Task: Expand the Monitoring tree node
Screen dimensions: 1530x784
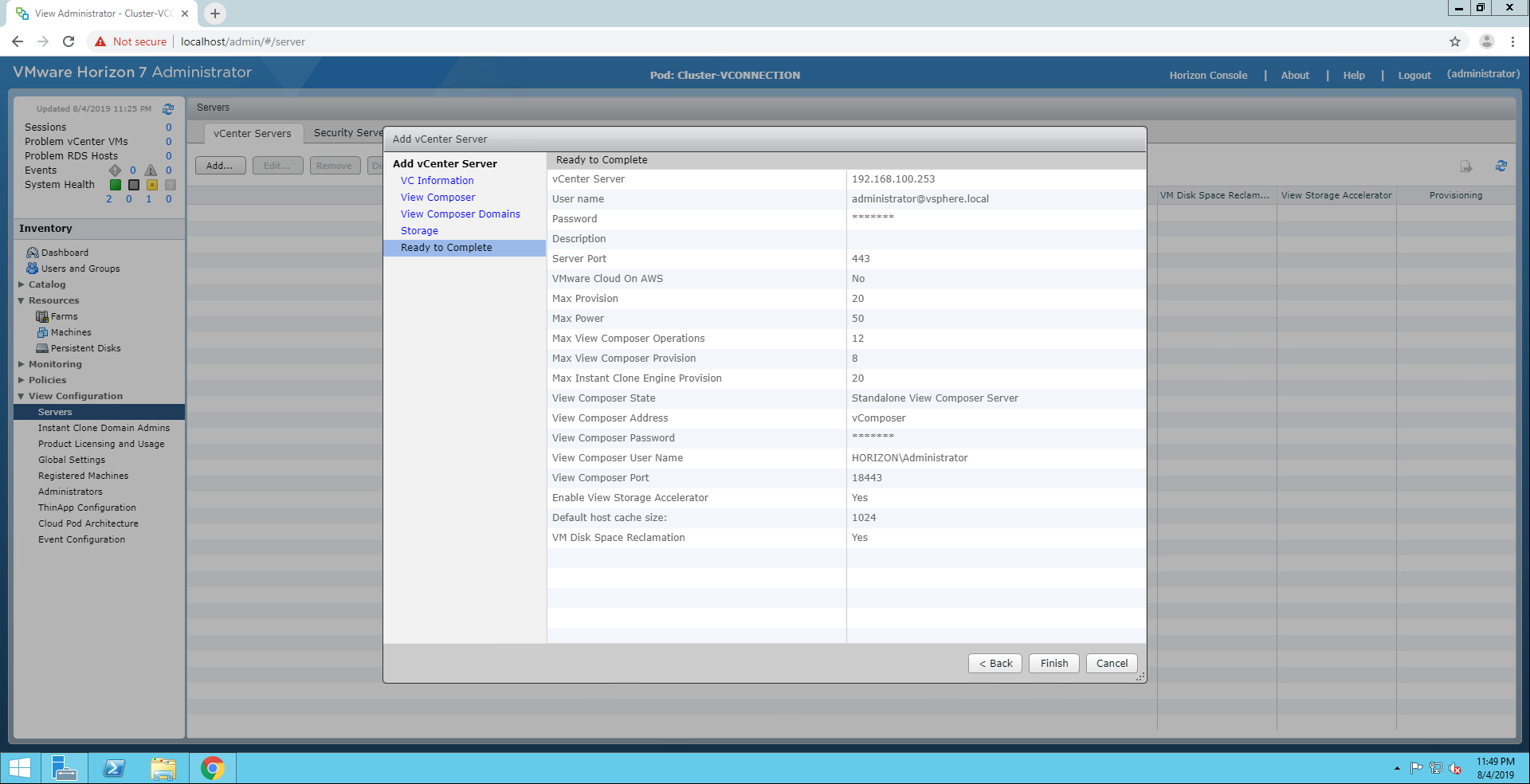Action: [x=22, y=364]
